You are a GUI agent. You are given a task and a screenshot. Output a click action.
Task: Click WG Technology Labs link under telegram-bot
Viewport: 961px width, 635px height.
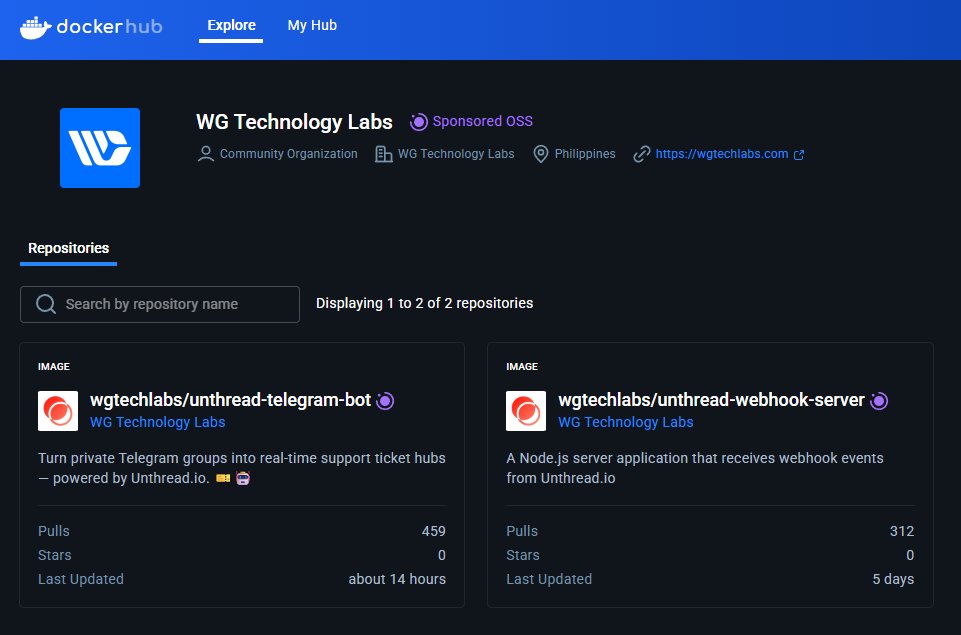click(x=158, y=422)
